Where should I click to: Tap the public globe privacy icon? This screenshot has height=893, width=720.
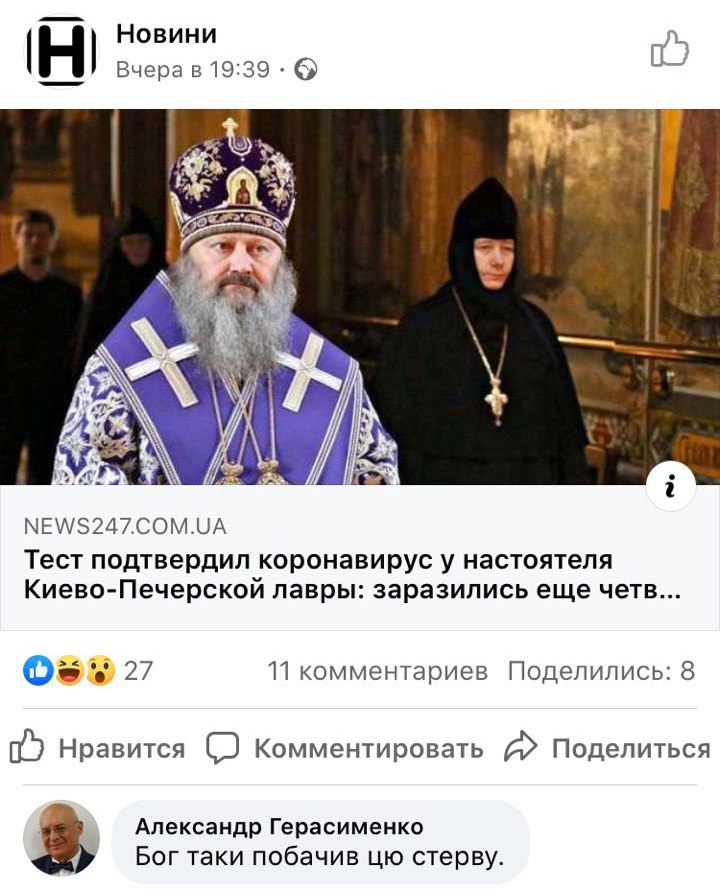(x=306, y=69)
